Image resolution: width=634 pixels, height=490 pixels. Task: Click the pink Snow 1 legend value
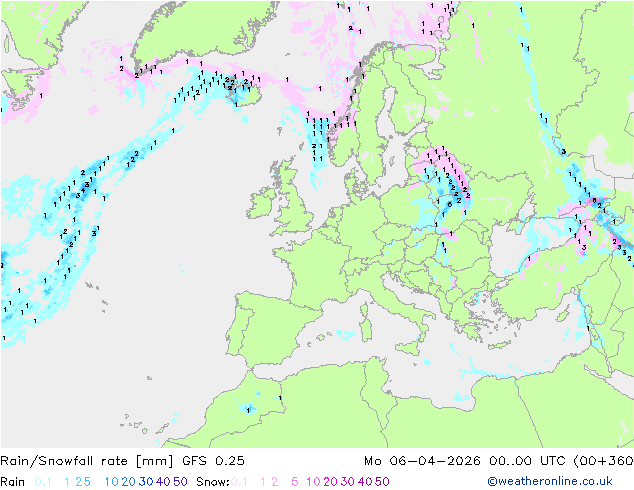263,482
